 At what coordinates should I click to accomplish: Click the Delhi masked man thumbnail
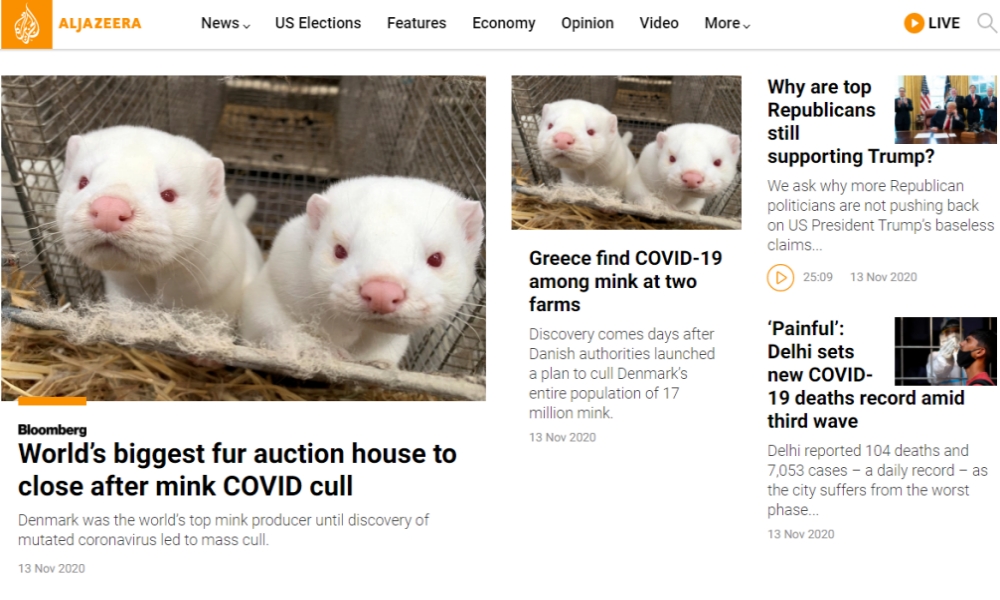pyautogui.click(x=946, y=351)
